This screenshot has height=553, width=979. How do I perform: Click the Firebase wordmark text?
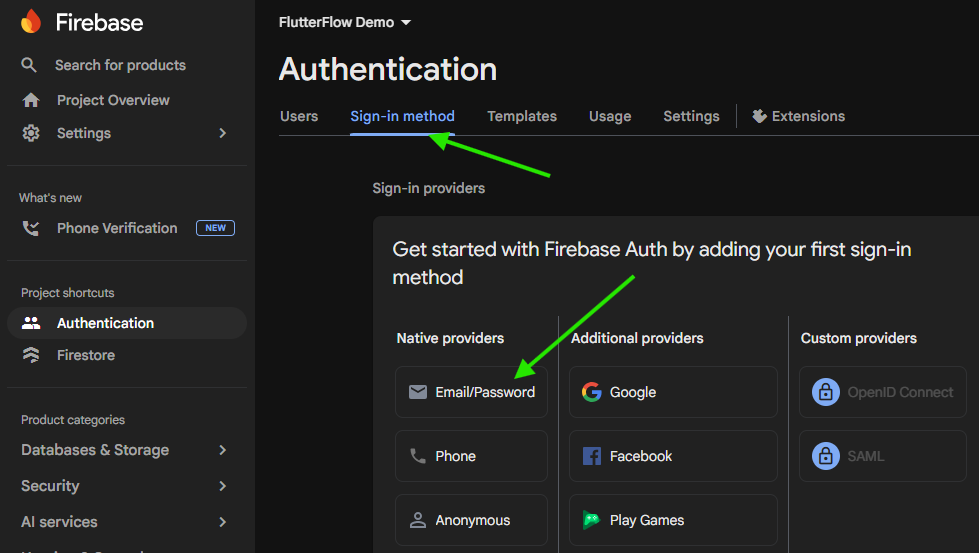pos(99,23)
